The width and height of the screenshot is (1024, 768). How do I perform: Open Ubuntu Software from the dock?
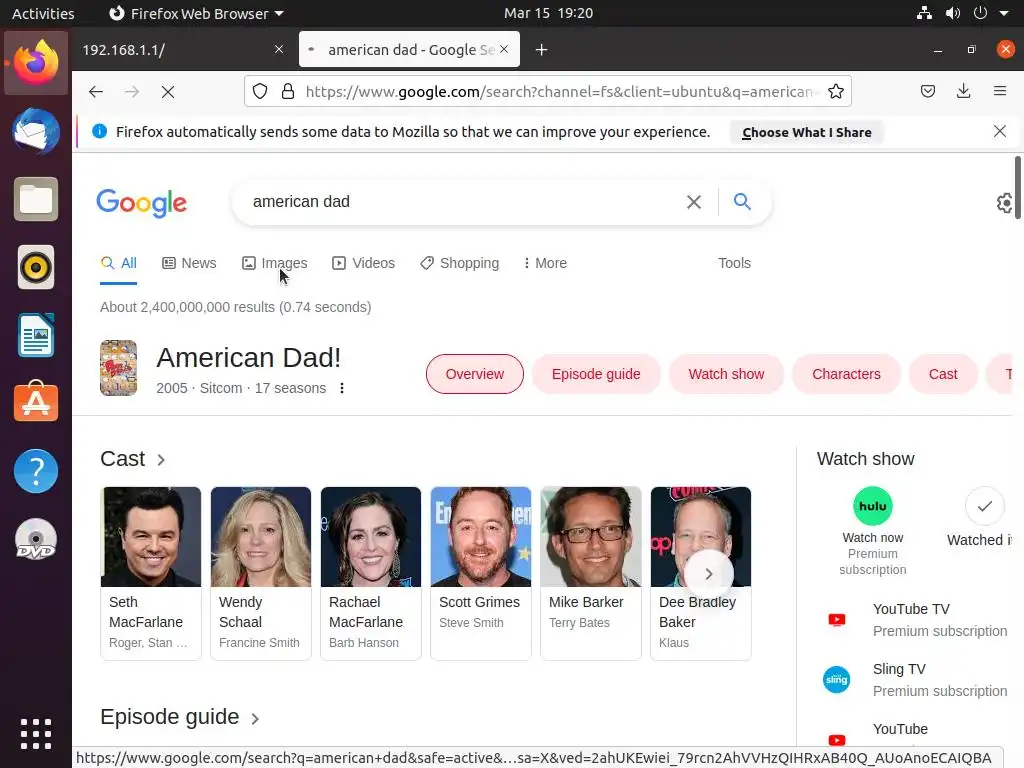(36, 402)
